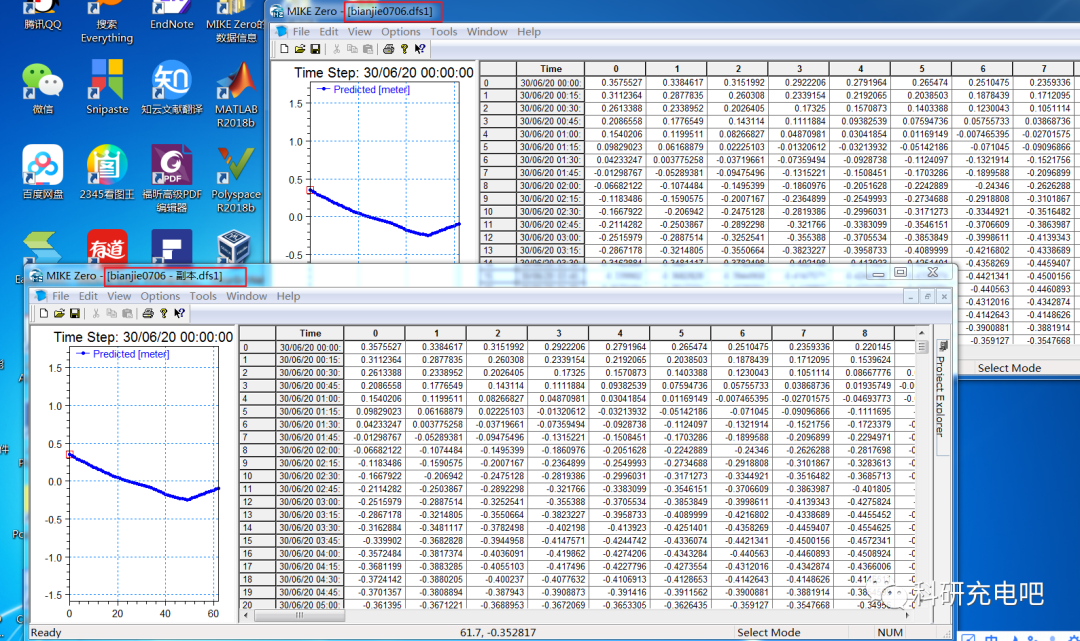Image resolution: width=1080 pixels, height=641 pixels.
Task: Open Options menu in bianjie0706.dfs1 window
Action: (x=400, y=32)
